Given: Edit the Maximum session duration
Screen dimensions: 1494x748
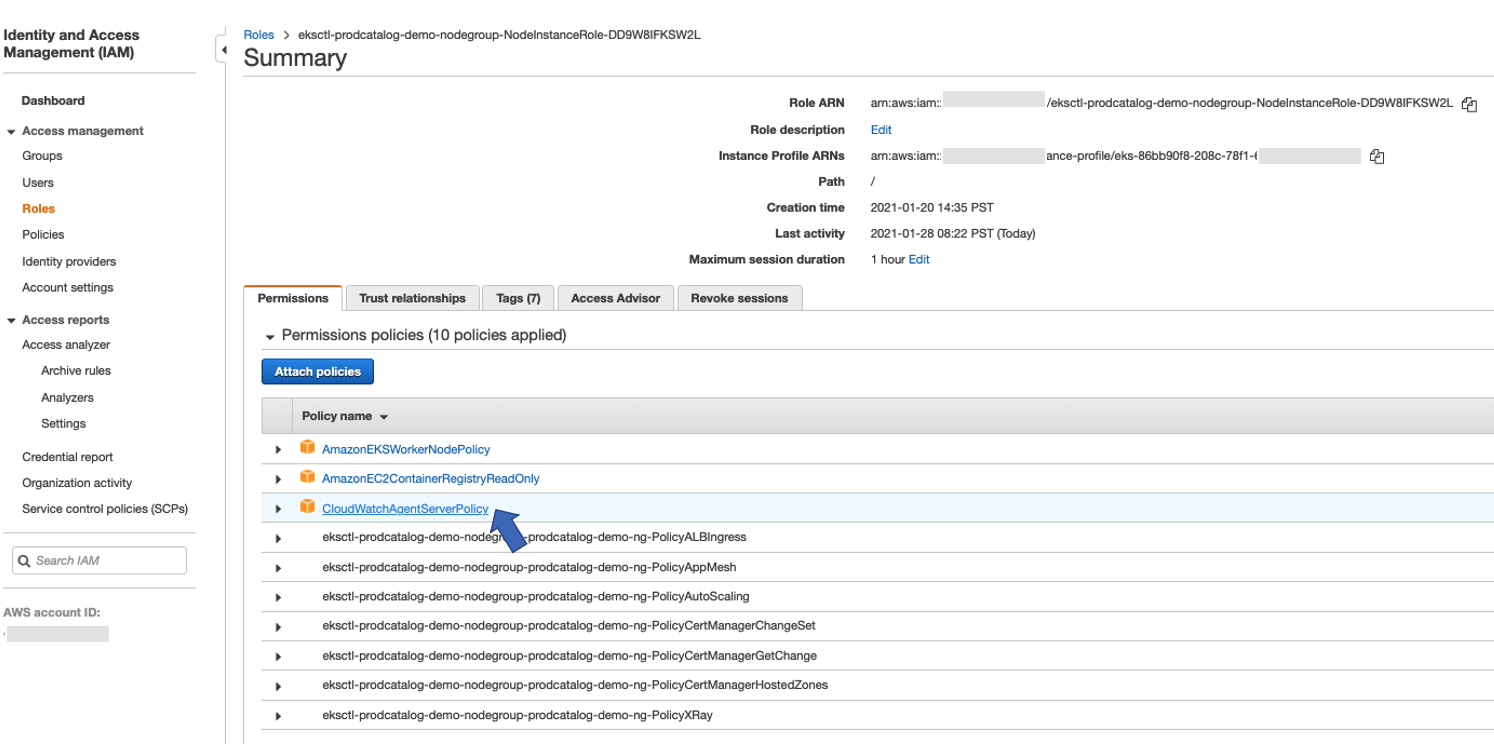Looking at the screenshot, I should [919, 259].
